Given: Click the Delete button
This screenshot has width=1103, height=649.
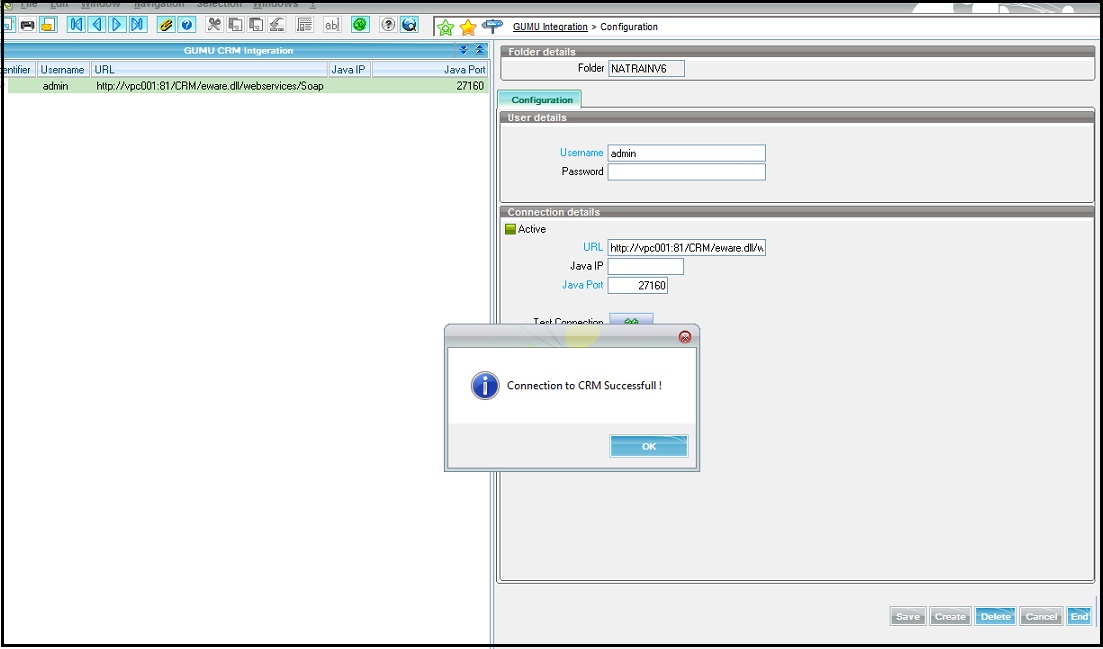Looking at the screenshot, I should point(995,616).
